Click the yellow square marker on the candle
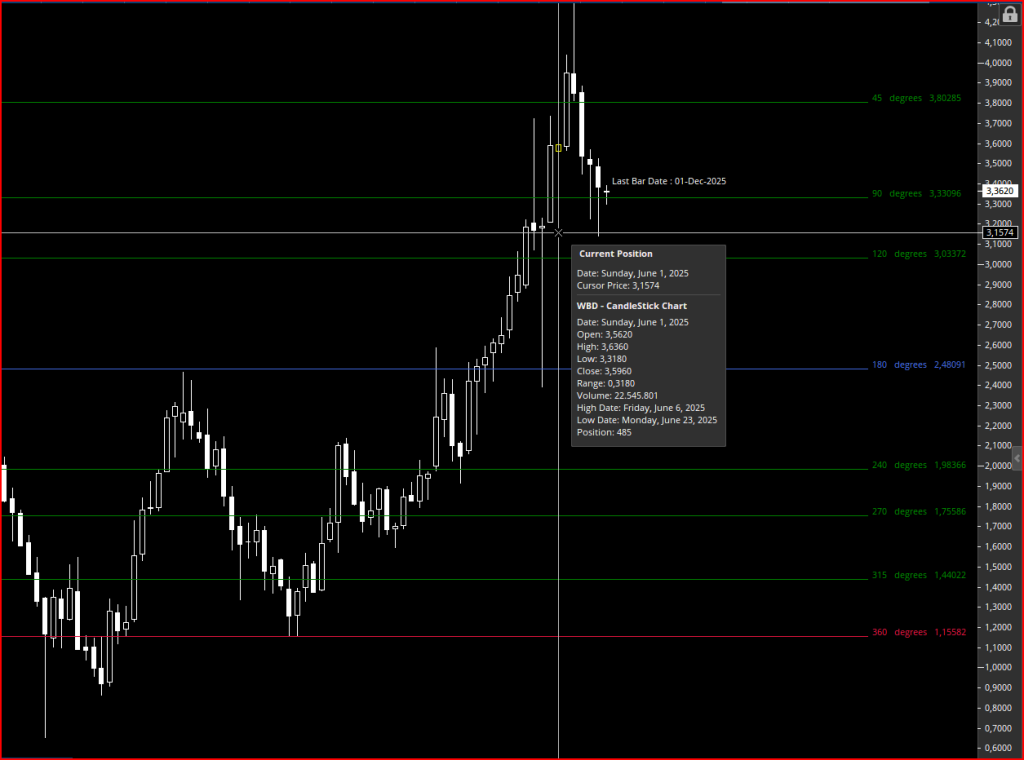Screen dimensions: 1024x760 558,148
